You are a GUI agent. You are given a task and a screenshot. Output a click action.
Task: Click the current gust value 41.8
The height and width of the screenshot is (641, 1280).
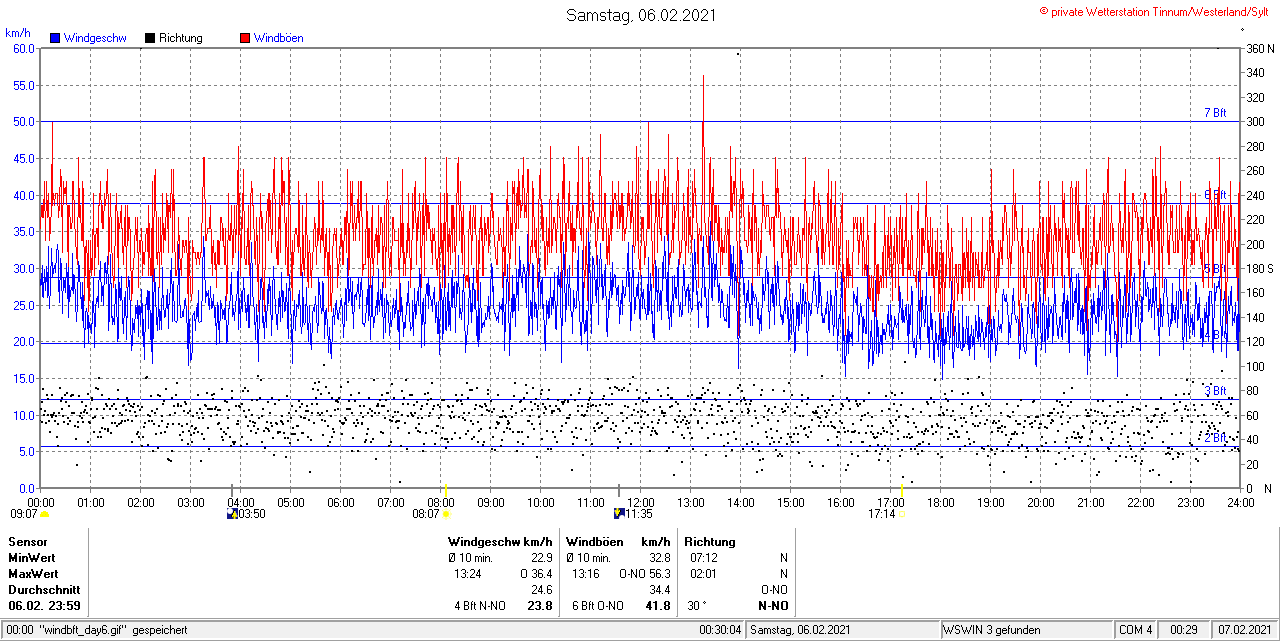[x=658, y=606]
